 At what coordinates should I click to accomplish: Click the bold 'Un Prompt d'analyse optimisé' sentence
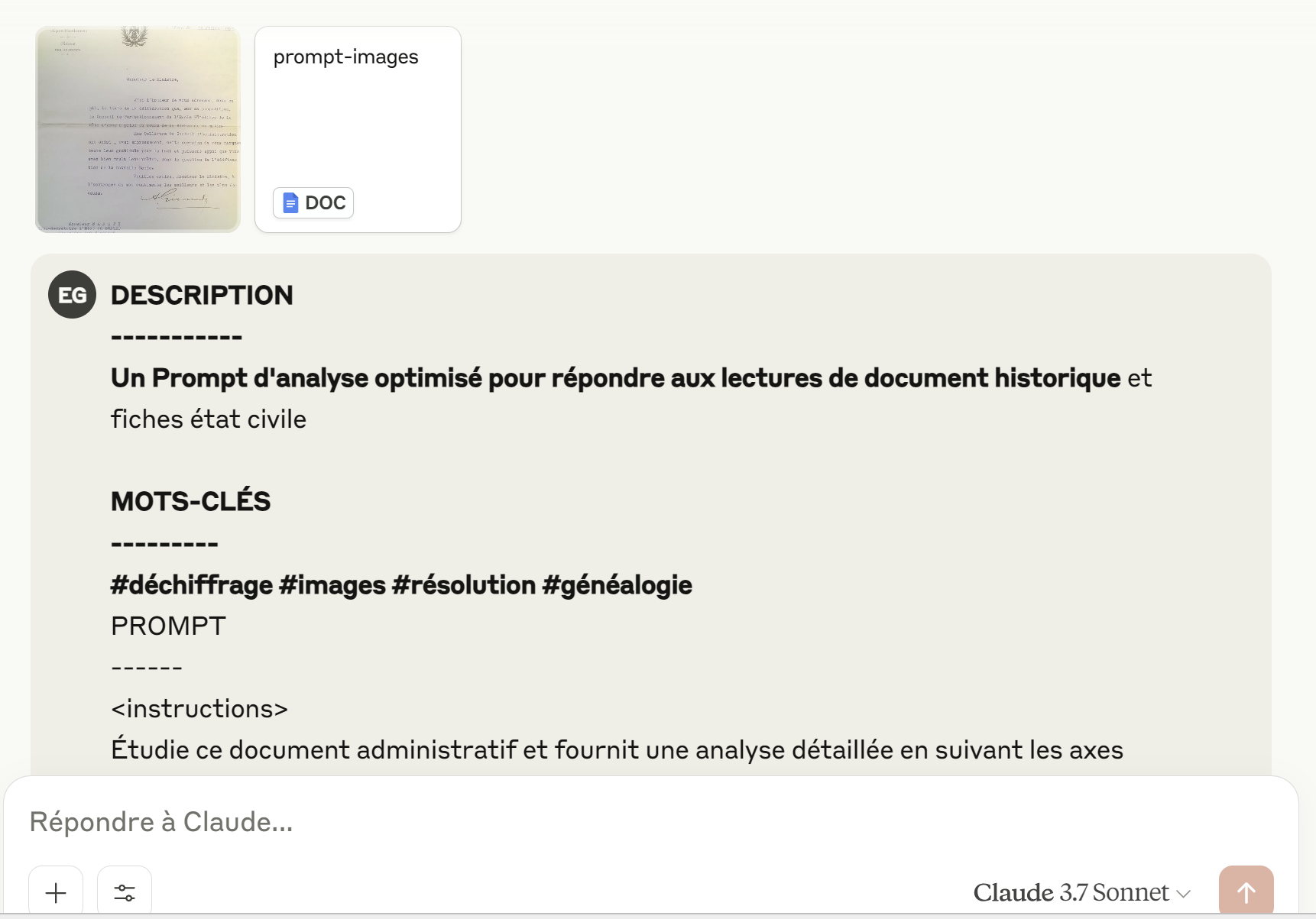click(x=615, y=377)
